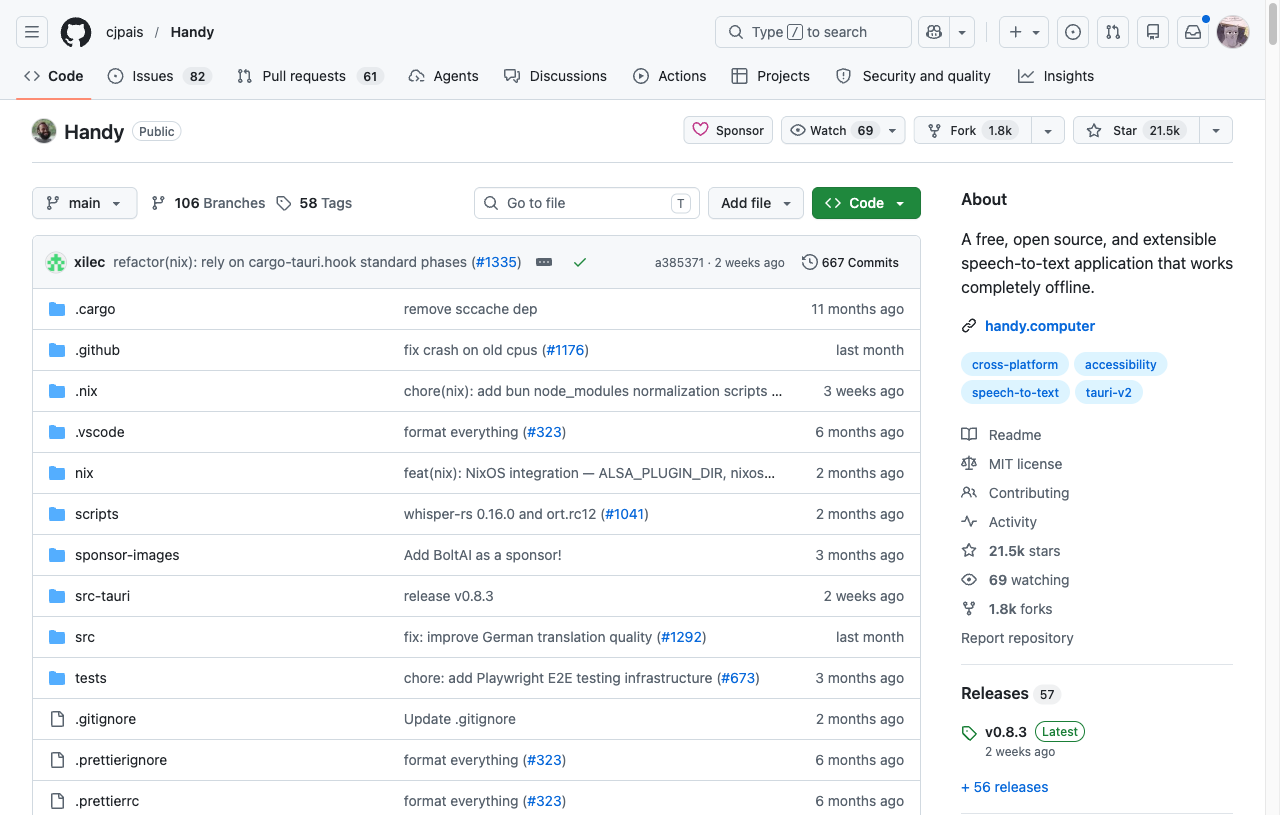Screen dimensions: 1280x815
Task: Open the Contributing link
Action: tap(1015, 493)
